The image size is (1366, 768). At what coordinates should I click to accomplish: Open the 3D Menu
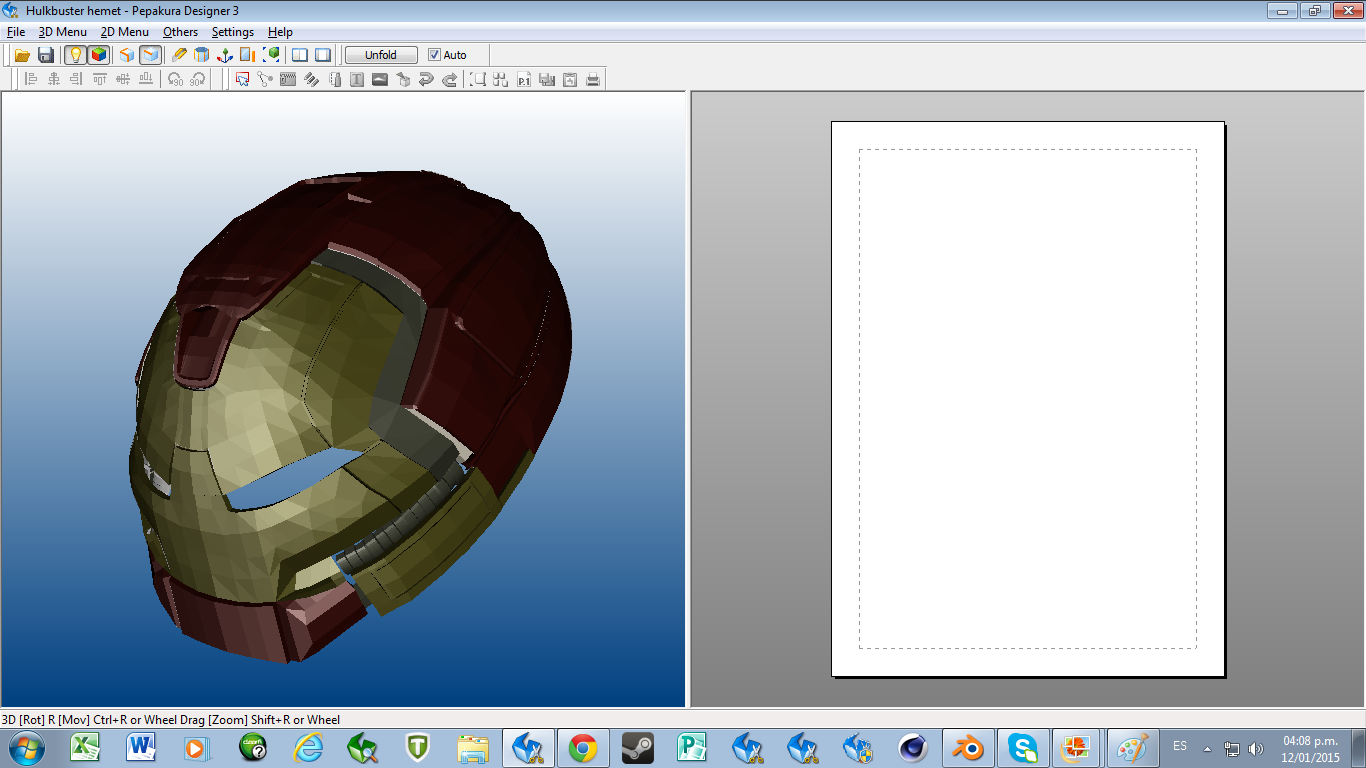click(x=63, y=32)
